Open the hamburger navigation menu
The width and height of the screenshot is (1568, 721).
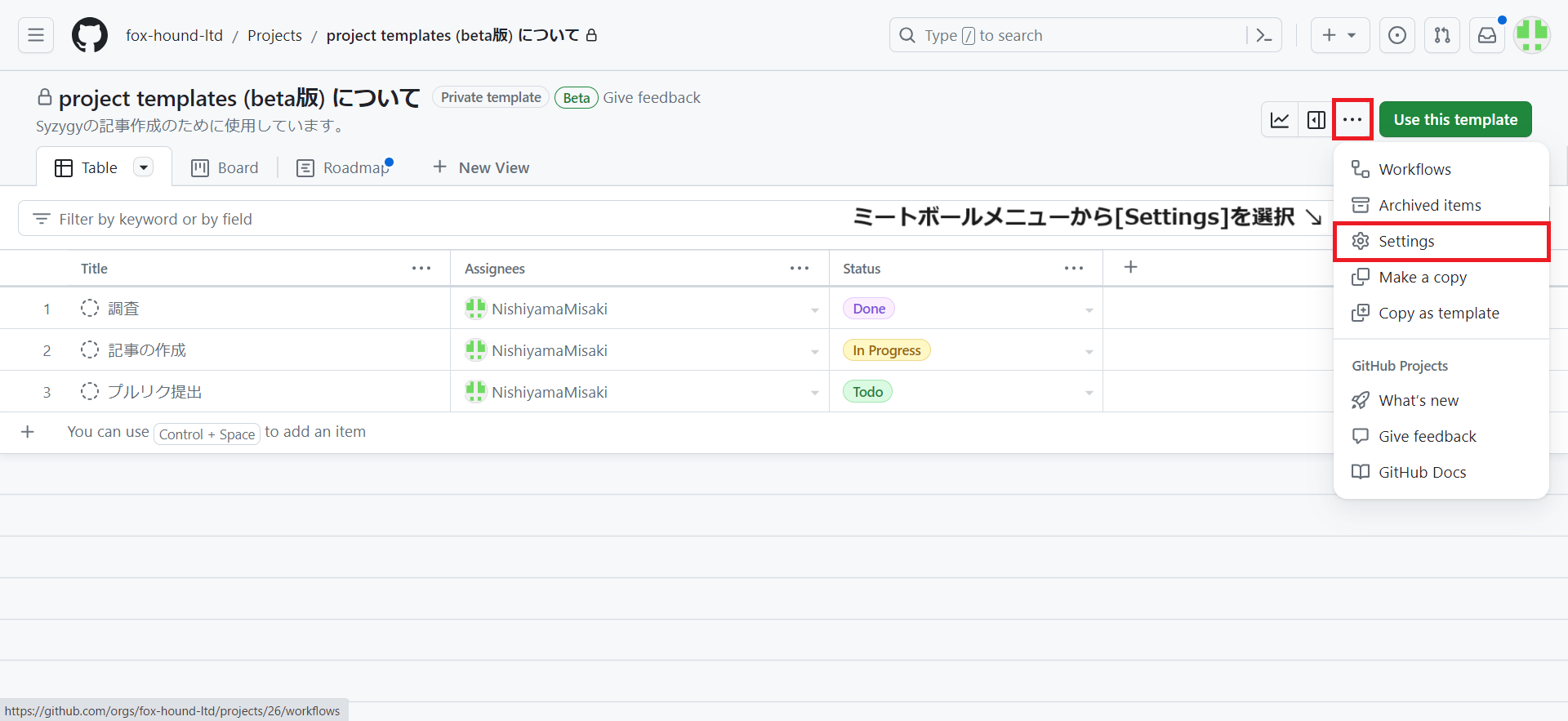36,35
